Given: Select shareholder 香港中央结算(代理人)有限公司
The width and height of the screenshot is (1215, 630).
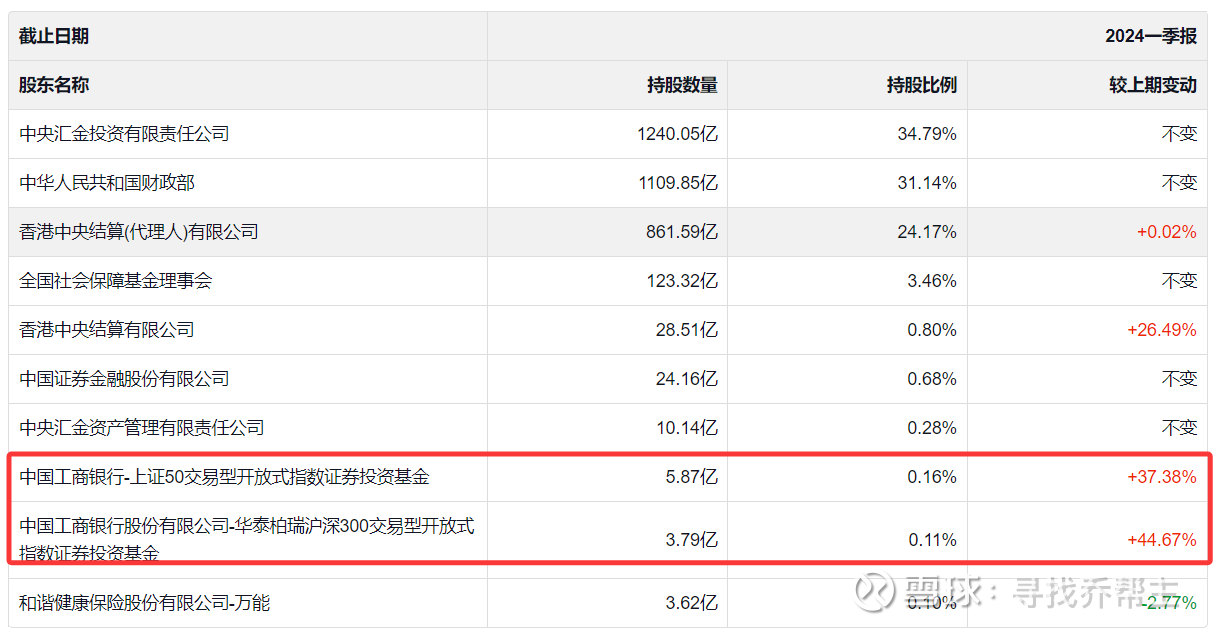Looking at the screenshot, I should coord(139,232).
